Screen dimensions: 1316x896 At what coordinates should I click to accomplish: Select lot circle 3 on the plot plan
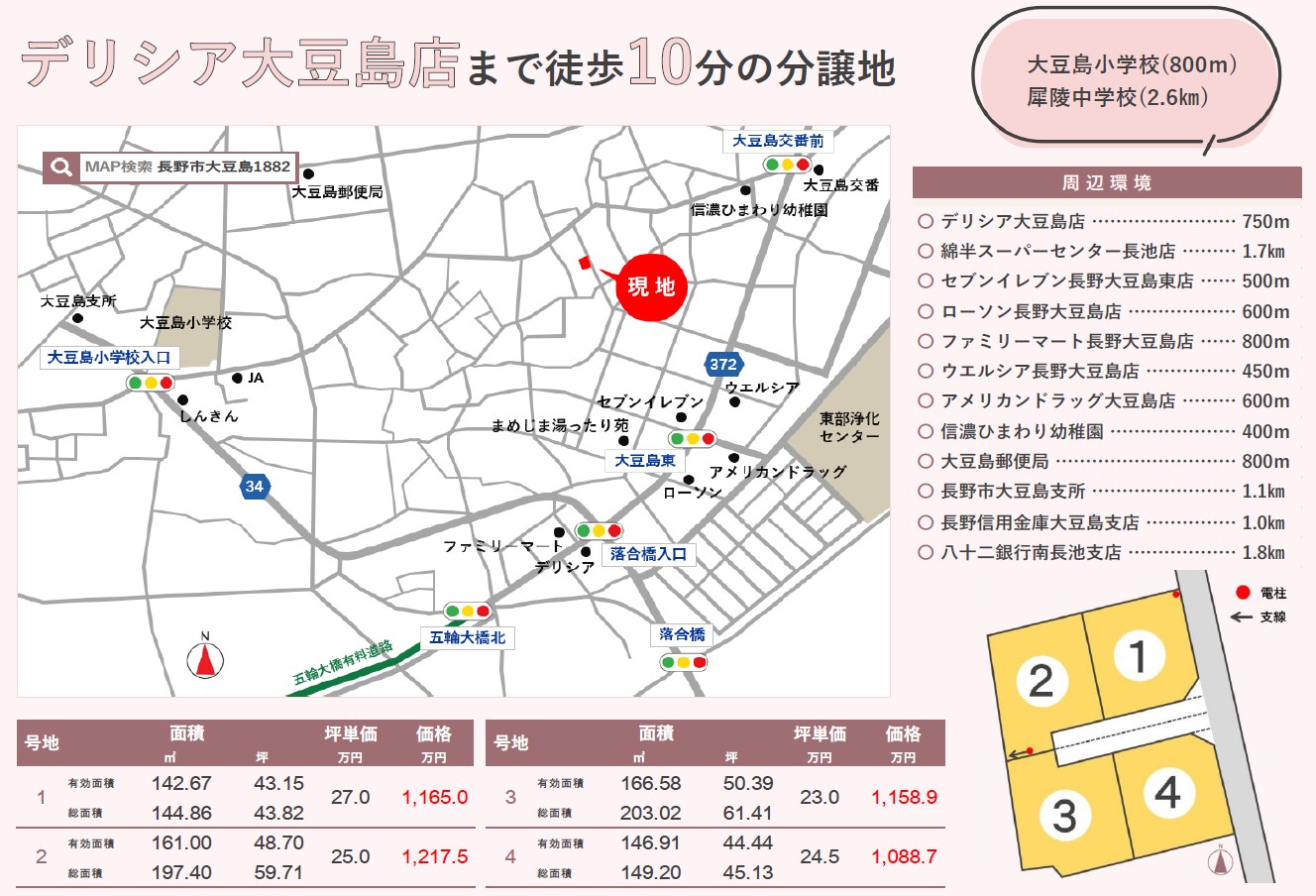click(1065, 816)
